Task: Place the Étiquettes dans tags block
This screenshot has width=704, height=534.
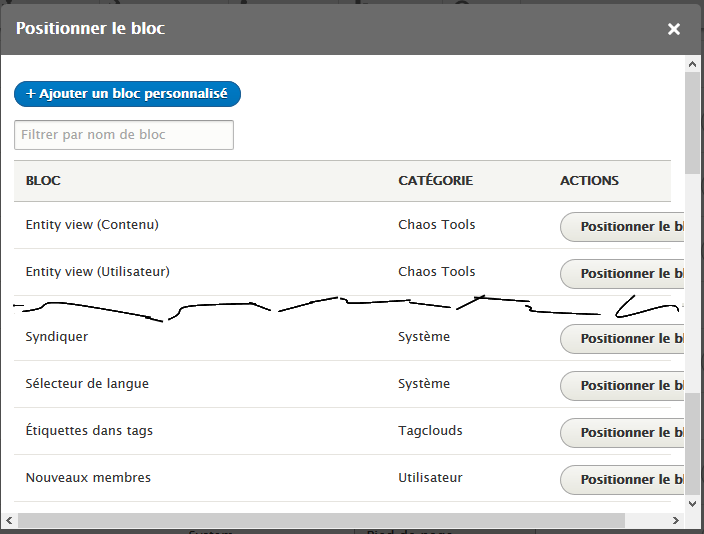Action: 622,433
